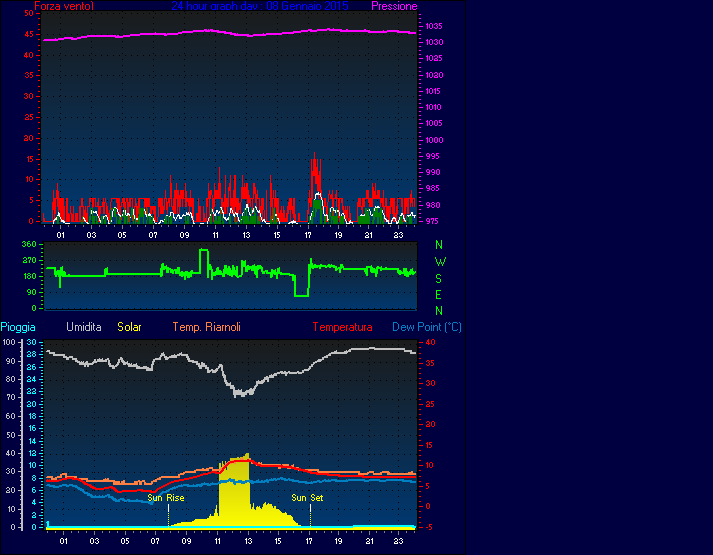Click the "180" wind direction axis value
The image size is (713, 555).
29,276
